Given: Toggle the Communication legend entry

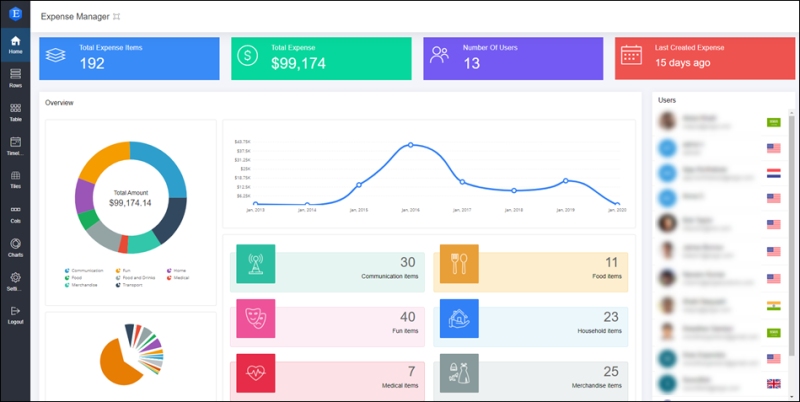Looking at the screenshot, I should pyautogui.click(x=84, y=271).
